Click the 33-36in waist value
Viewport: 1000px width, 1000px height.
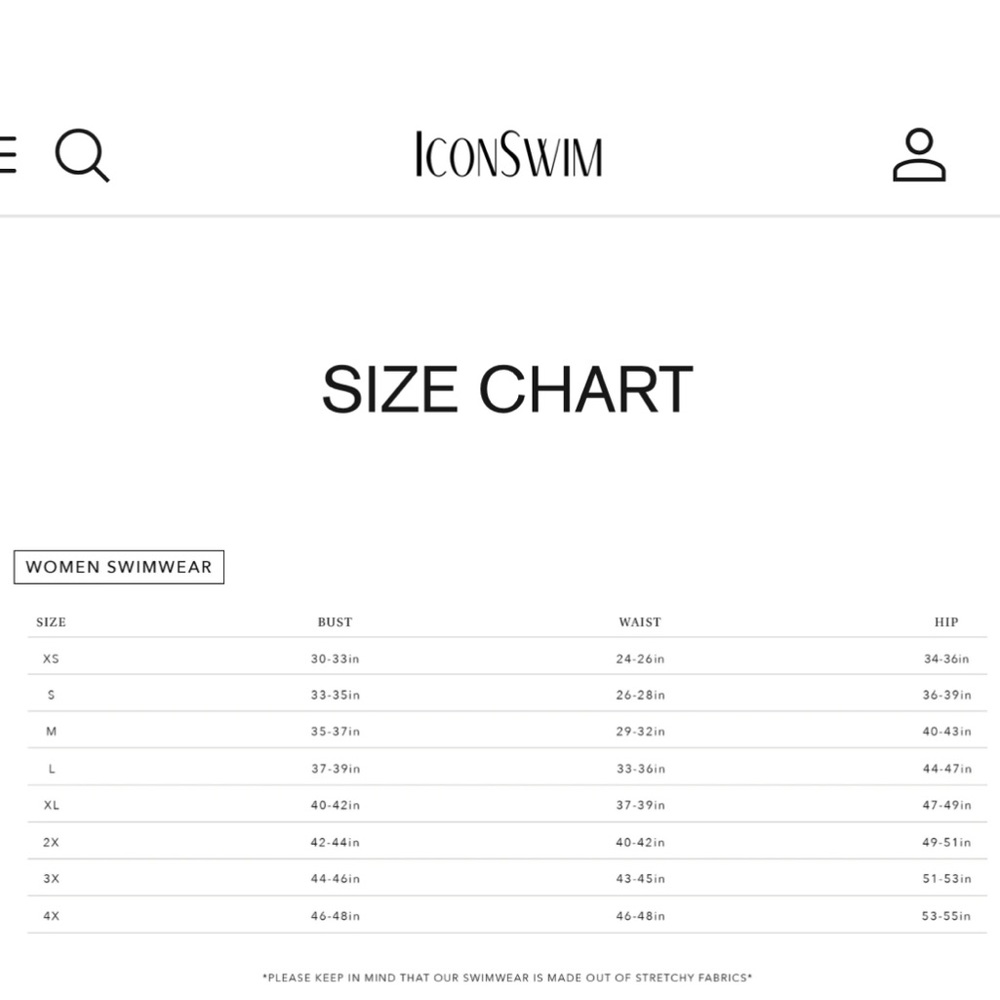pyautogui.click(x=640, y=769)
